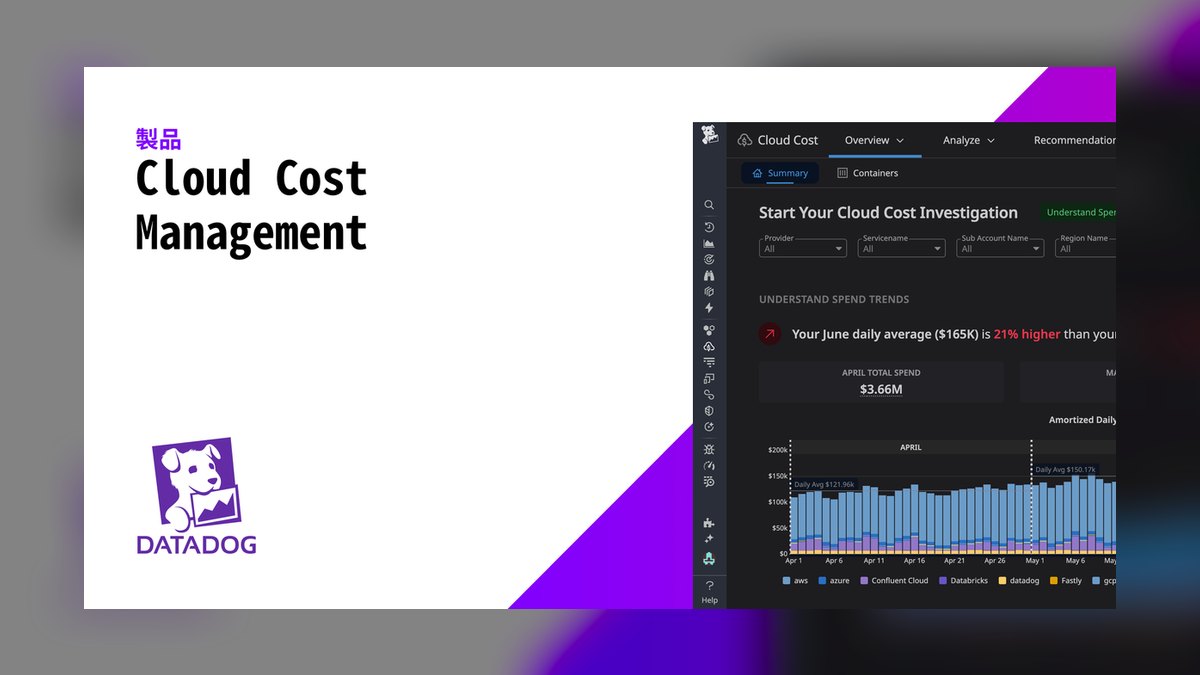Click the May 1 x-axis label
1200x675 pixels.
click(x=1033, y=561)
